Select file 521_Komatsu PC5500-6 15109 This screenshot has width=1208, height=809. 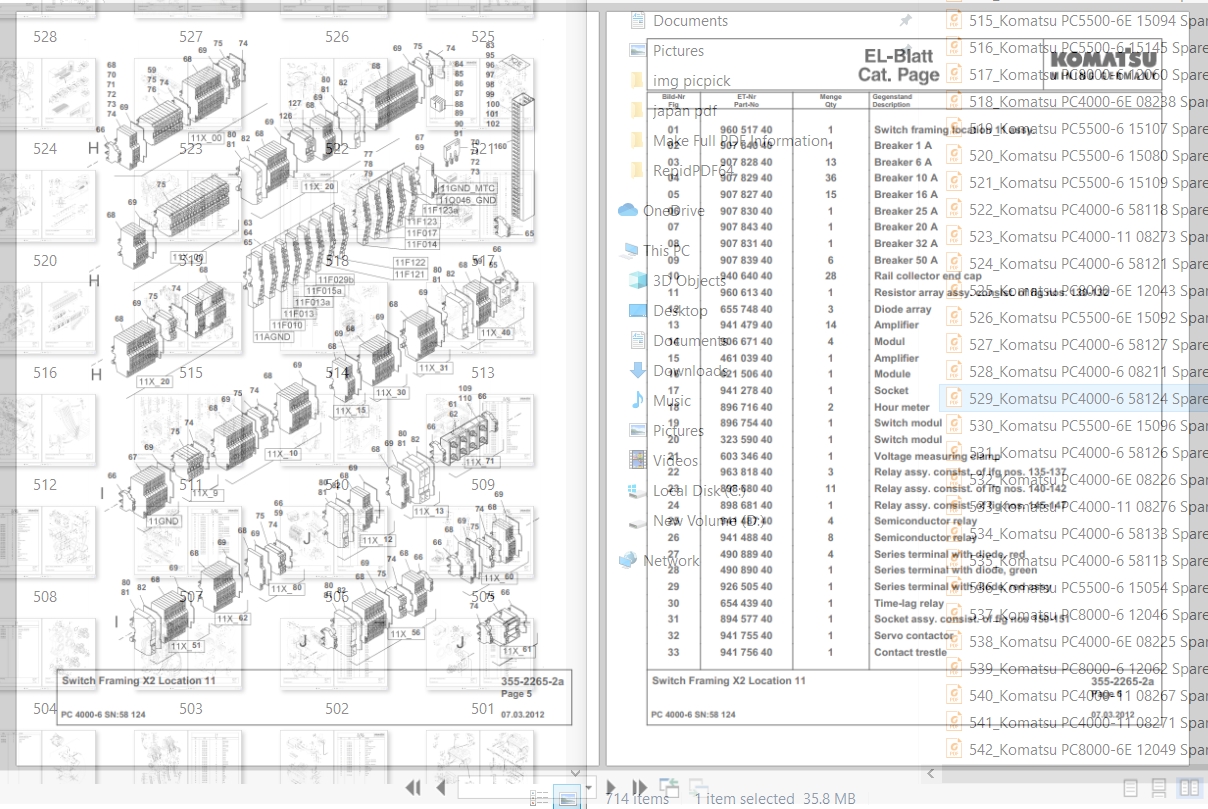click(1088, 182)
